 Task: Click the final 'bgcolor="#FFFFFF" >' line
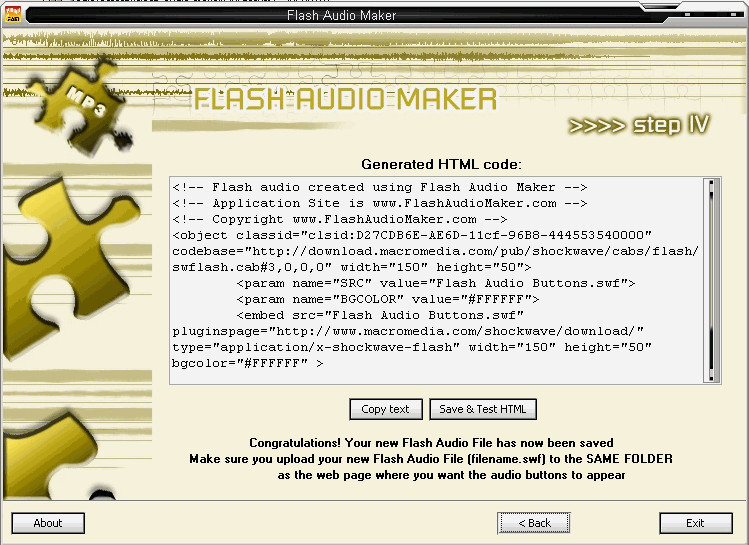coord(247,363)
